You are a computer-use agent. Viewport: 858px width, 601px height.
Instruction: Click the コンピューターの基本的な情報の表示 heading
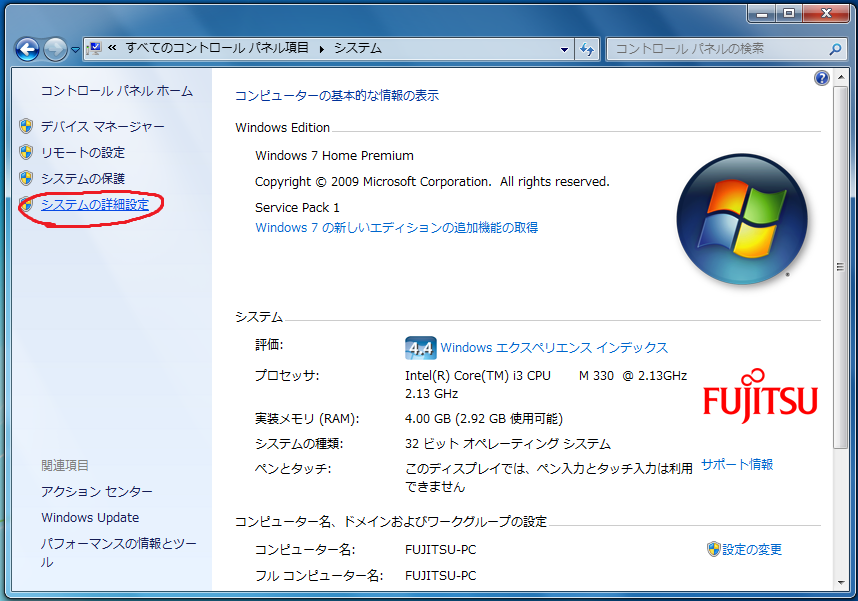point(337,96)
